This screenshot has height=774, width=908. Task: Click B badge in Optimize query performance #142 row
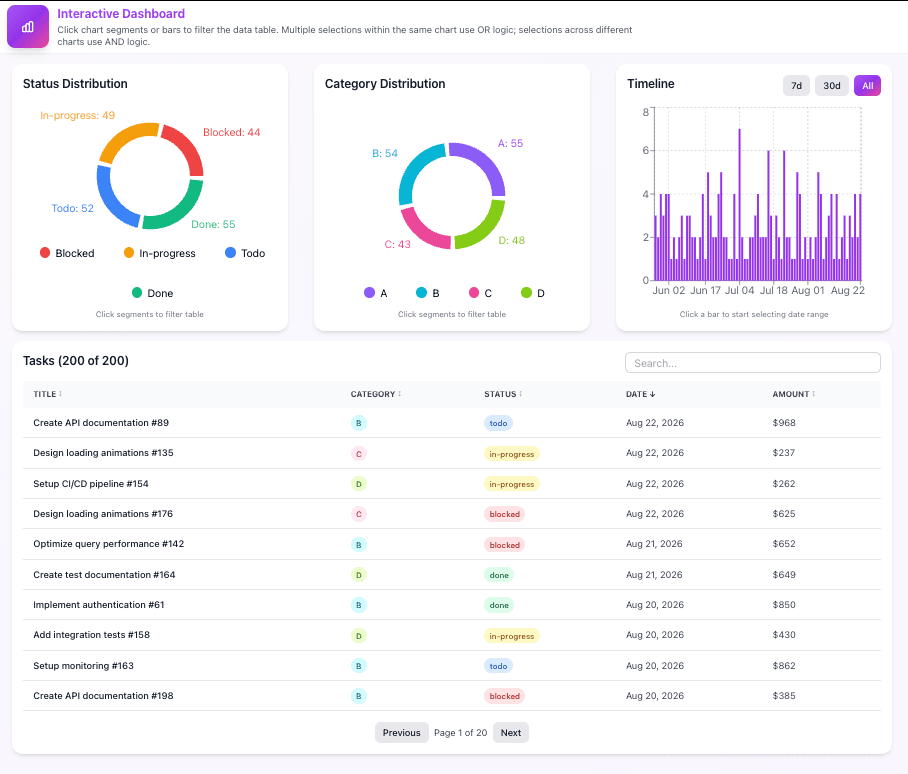(x=358, y=545)
